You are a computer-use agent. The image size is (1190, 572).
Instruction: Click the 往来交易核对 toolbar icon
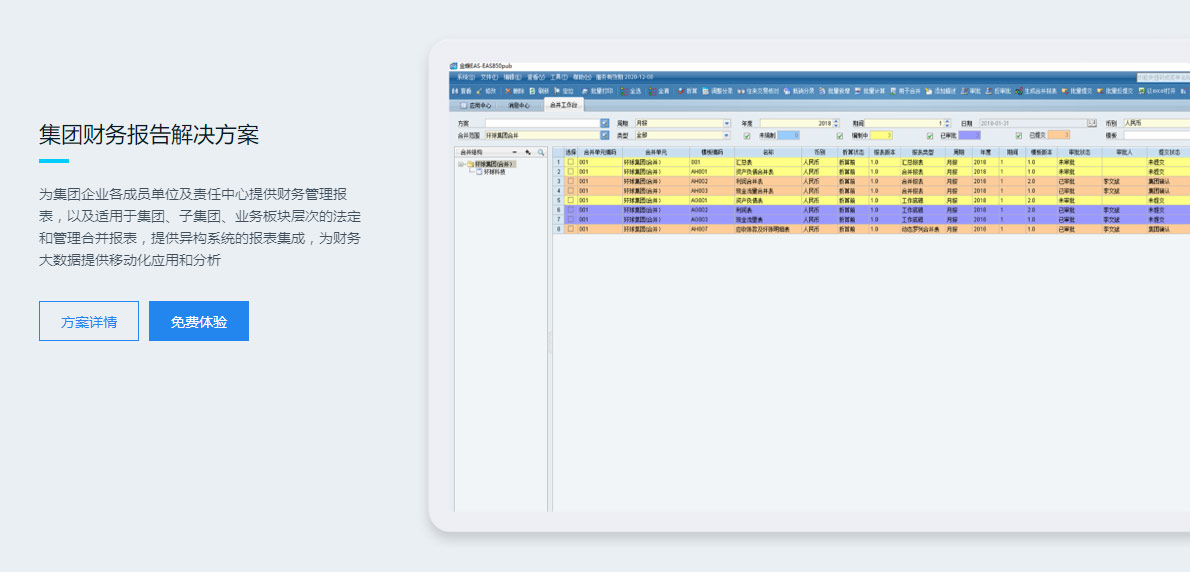[x=741, y=91]
